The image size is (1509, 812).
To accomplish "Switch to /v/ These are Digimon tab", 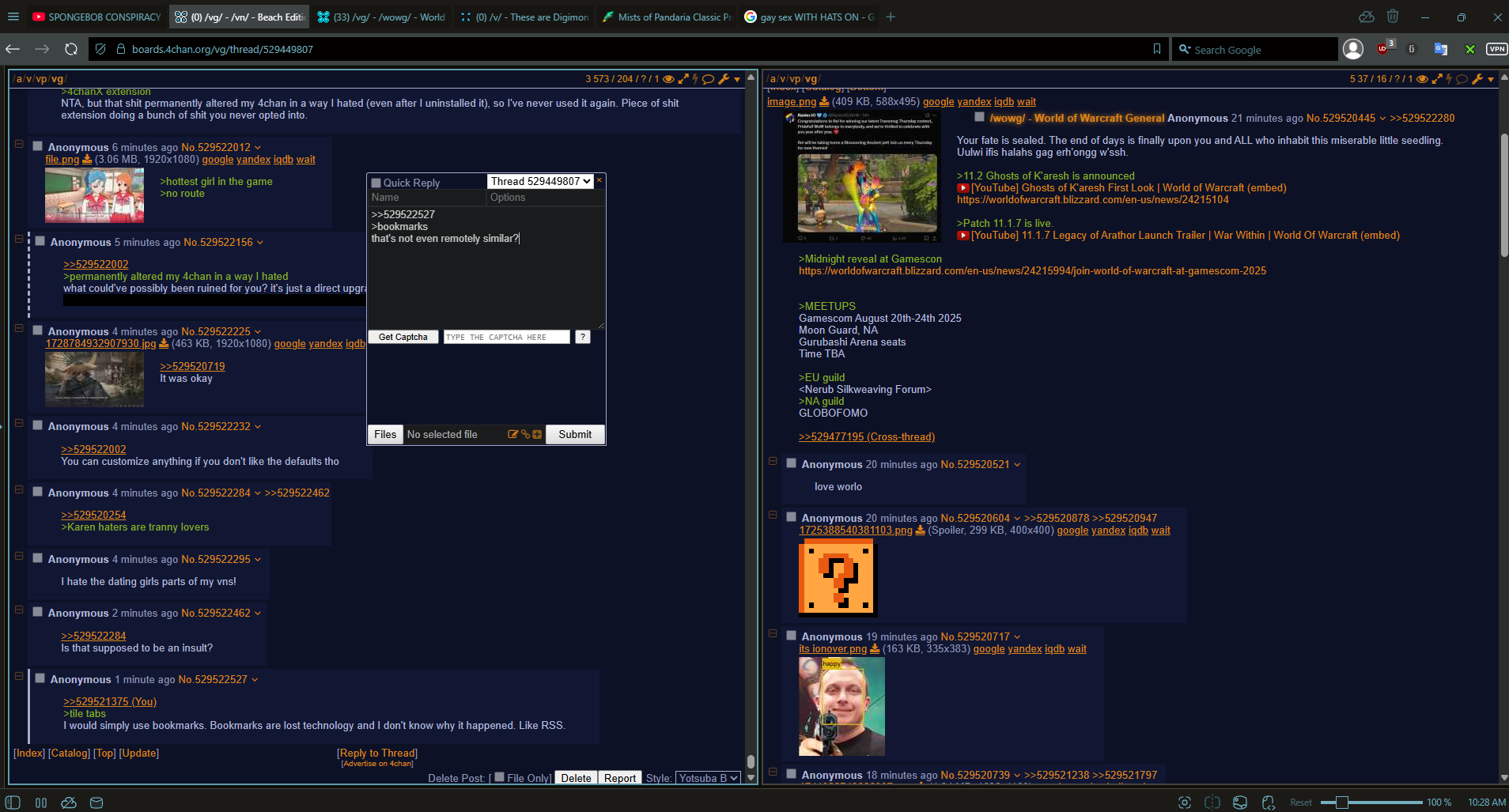I will coord(524,17).
